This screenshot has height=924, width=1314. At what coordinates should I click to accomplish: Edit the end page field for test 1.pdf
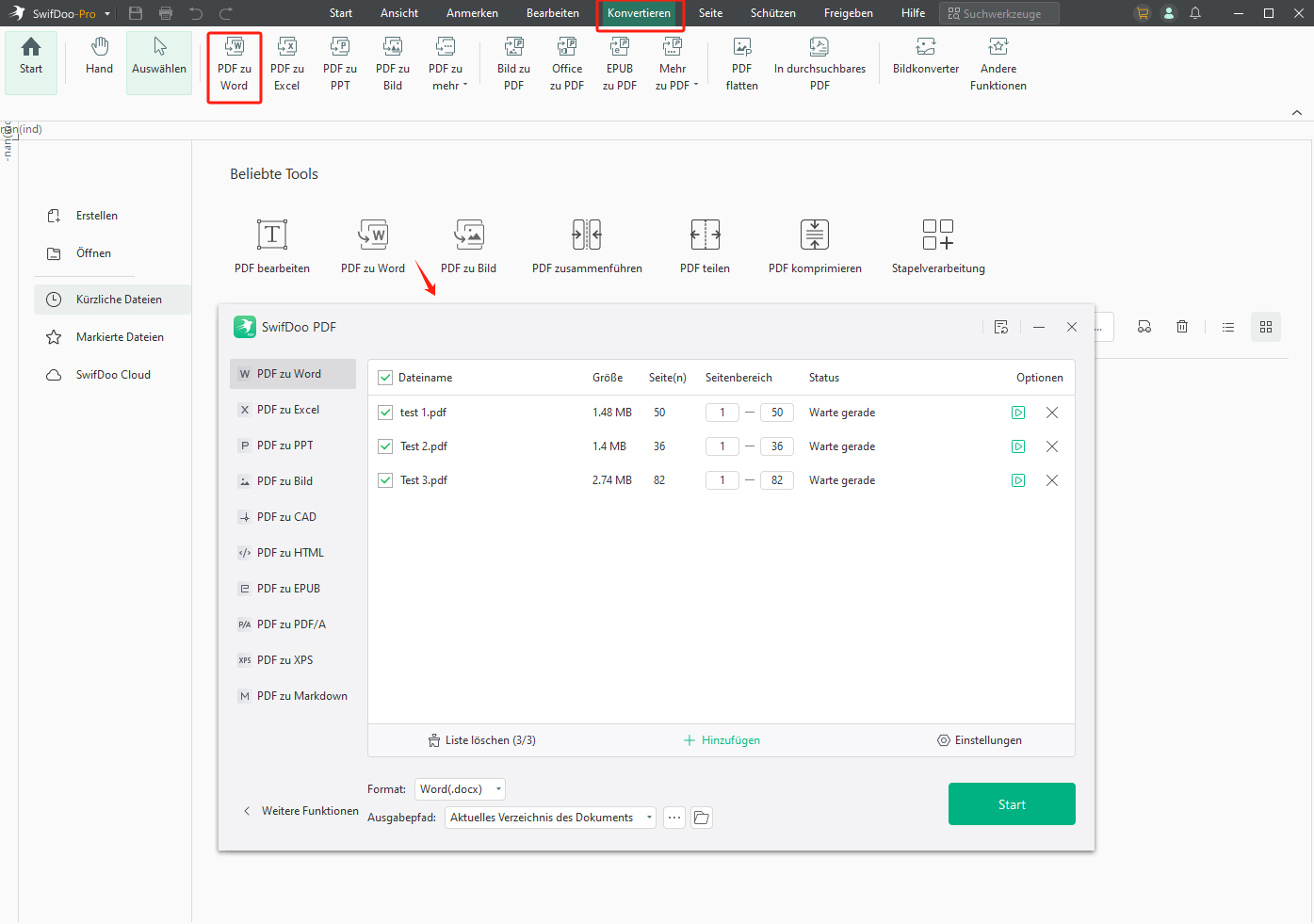(x=777, y=413)
